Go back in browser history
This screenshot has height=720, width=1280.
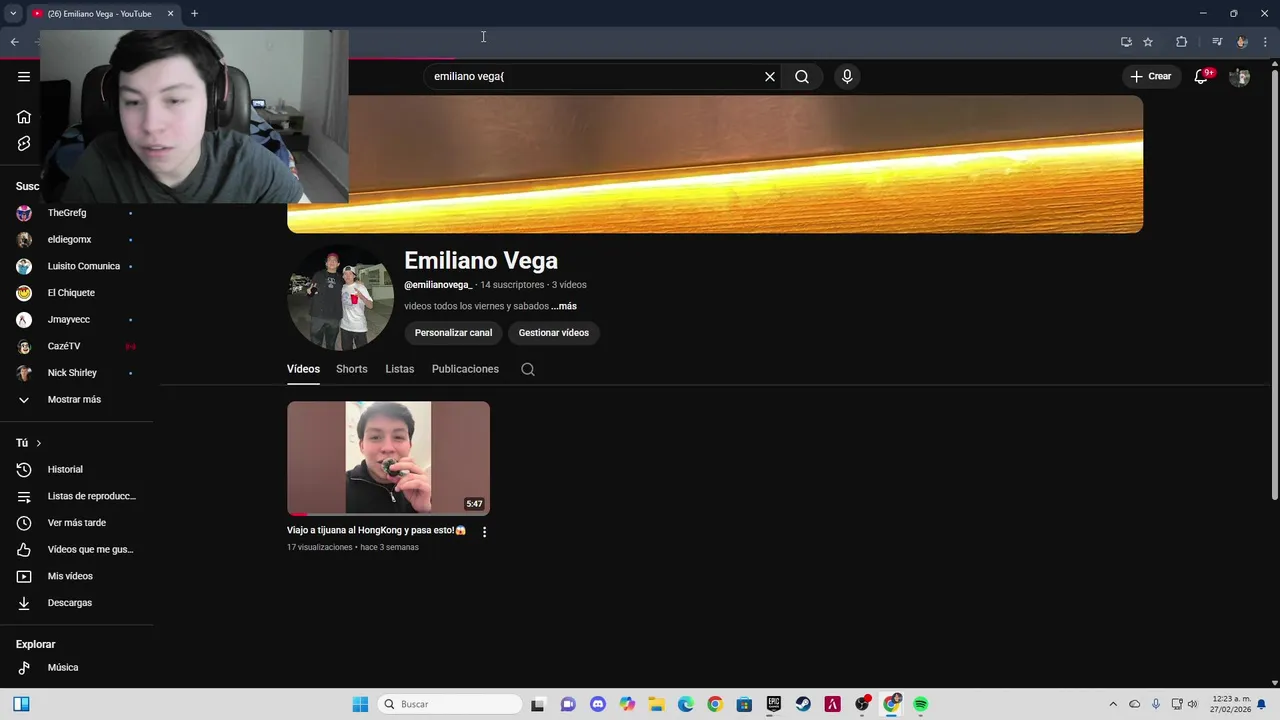pos(14,42)
